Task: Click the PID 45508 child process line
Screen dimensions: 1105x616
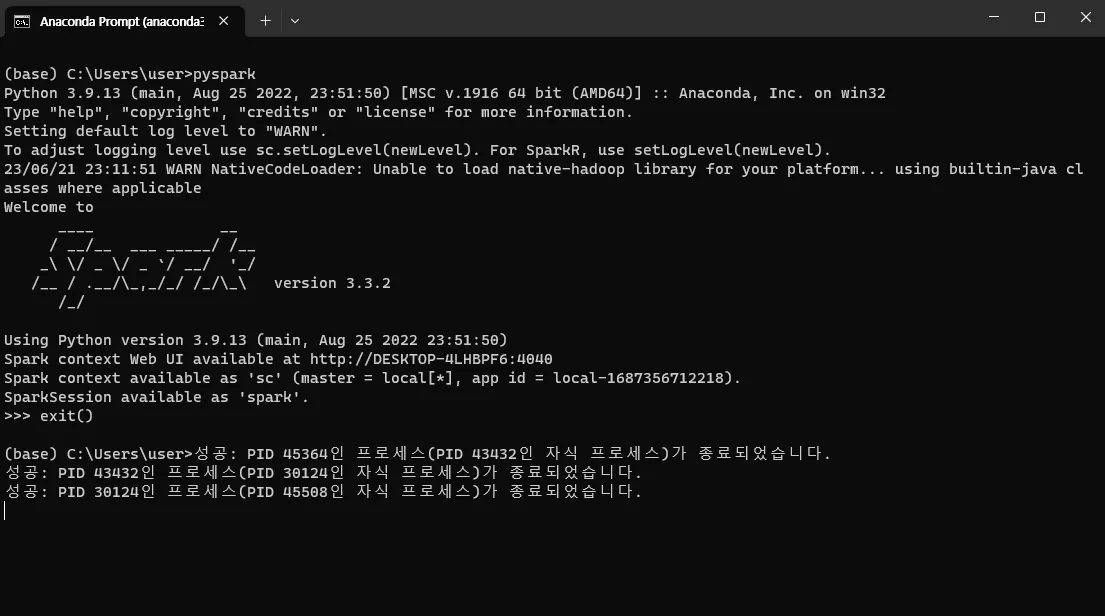Action: [x=323, y=491]
